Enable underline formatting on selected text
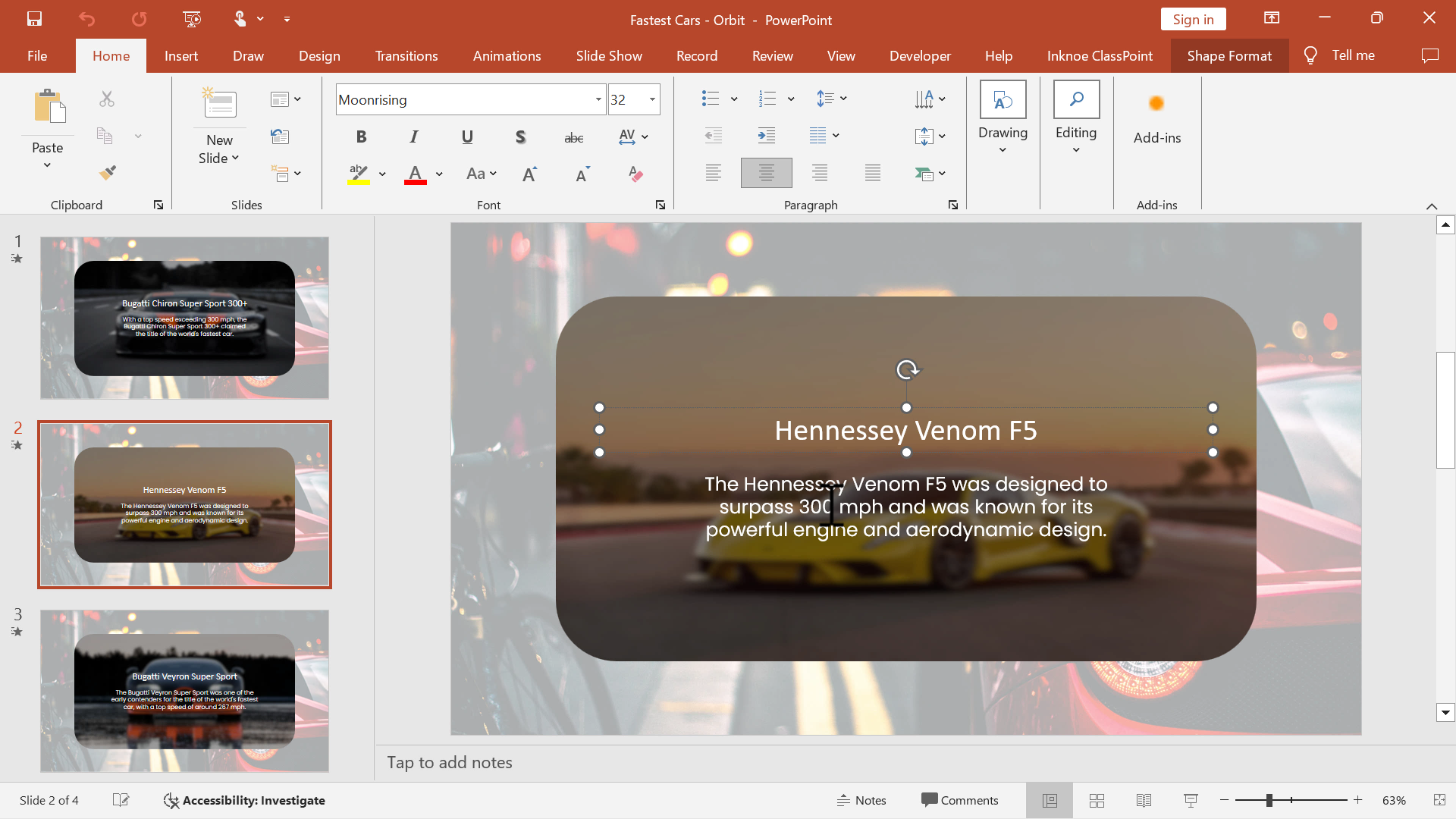This screenshot has height=819, width=1456. click(467, 136)
